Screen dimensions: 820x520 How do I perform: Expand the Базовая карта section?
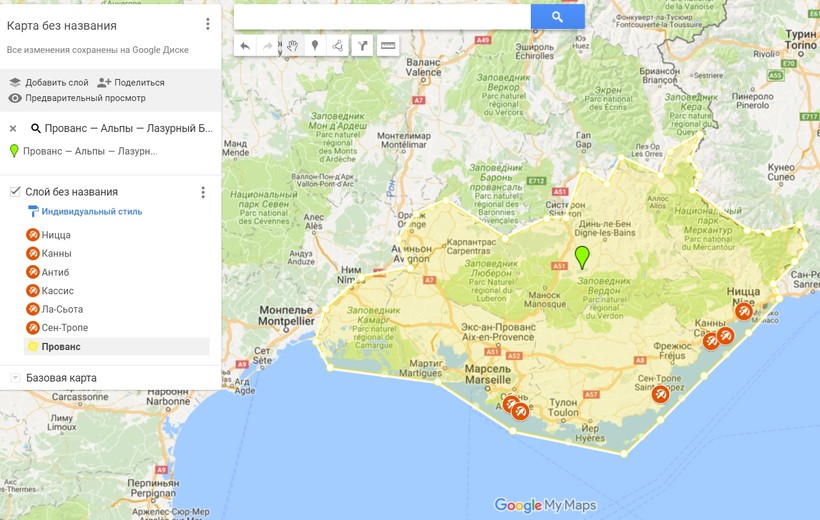(15, 378)
